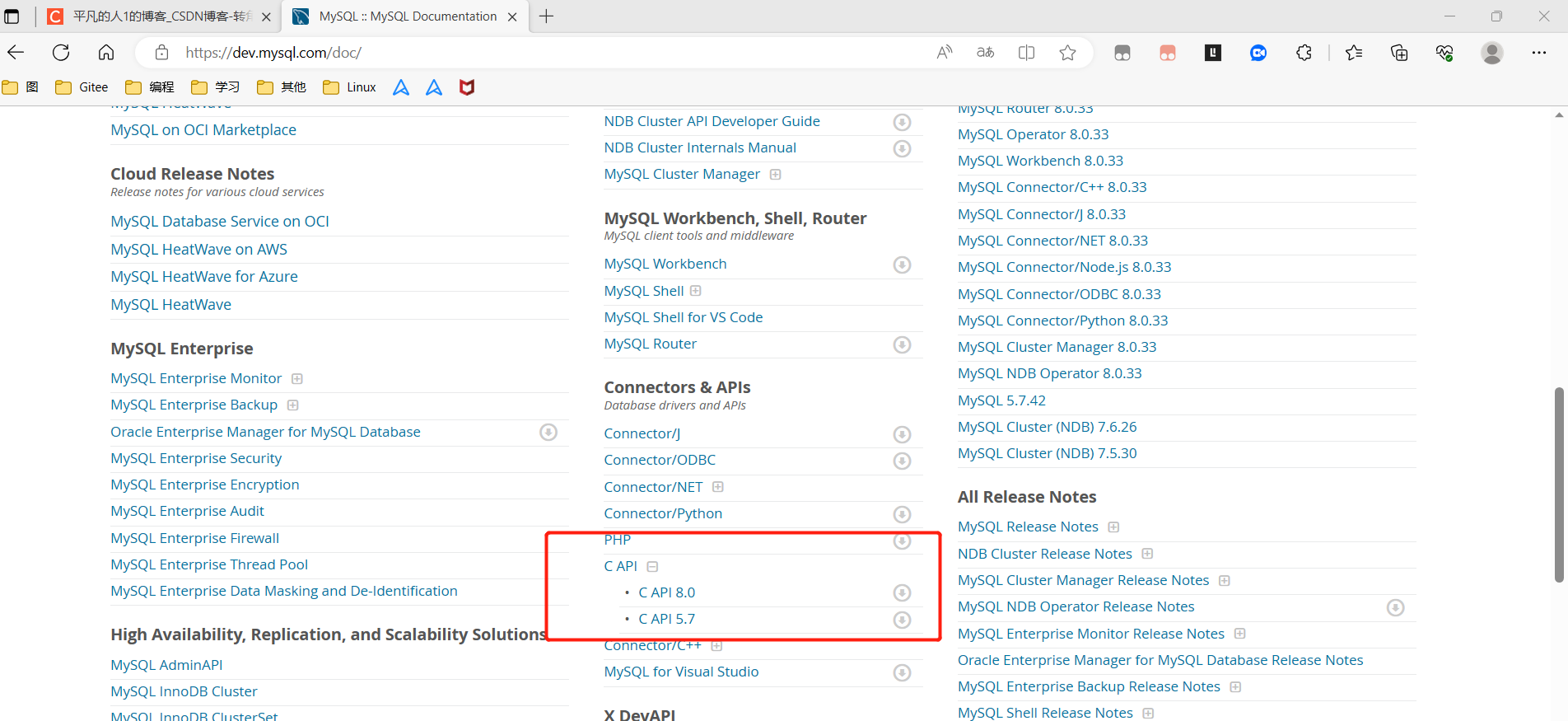Screen dimensions: 1568x721
Task: Open the page translate option
Action: point(985,53)
